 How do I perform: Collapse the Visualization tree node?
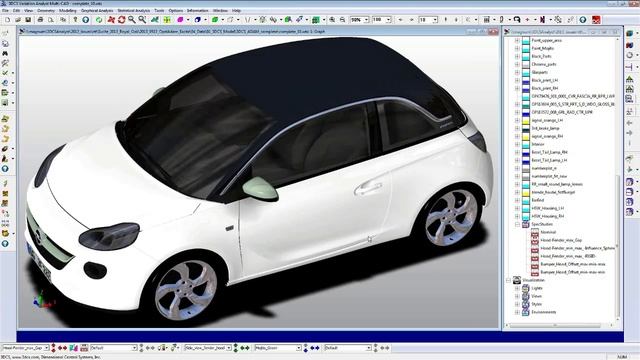[x=509, y=280]
